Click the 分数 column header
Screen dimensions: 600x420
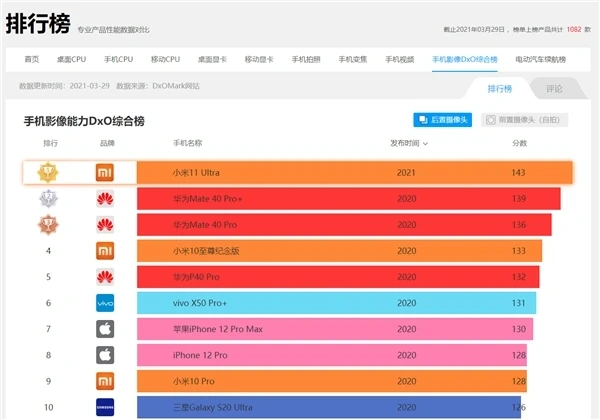point(520,143)
